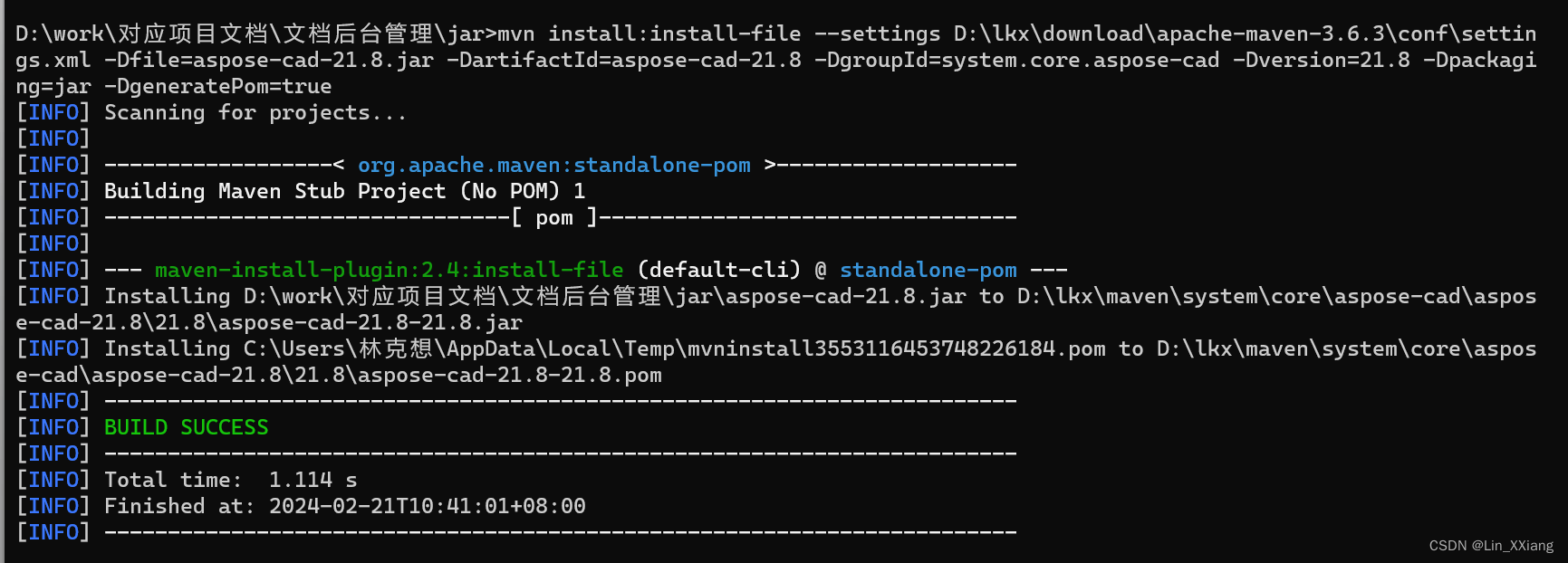
Task: Click the BUILD SUCCESS message
Action: coord(186,427)
